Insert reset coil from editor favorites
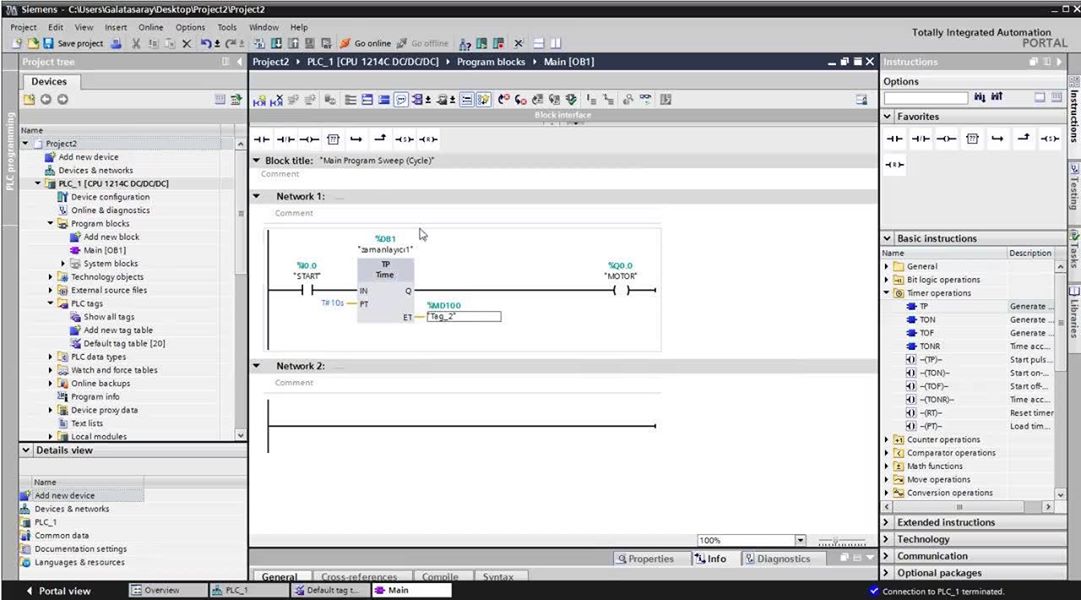Viewport: 1081px width, 600px height. click(428, 139)
